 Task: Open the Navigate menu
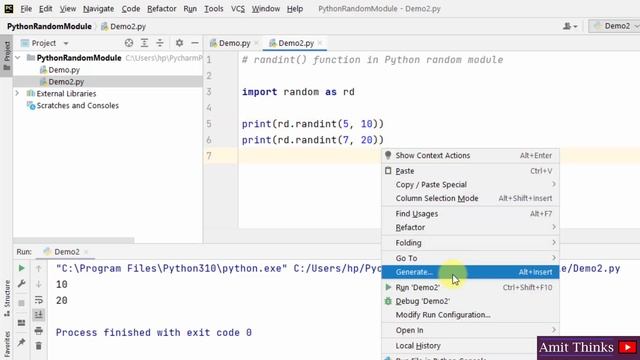[x=98, y=9]
